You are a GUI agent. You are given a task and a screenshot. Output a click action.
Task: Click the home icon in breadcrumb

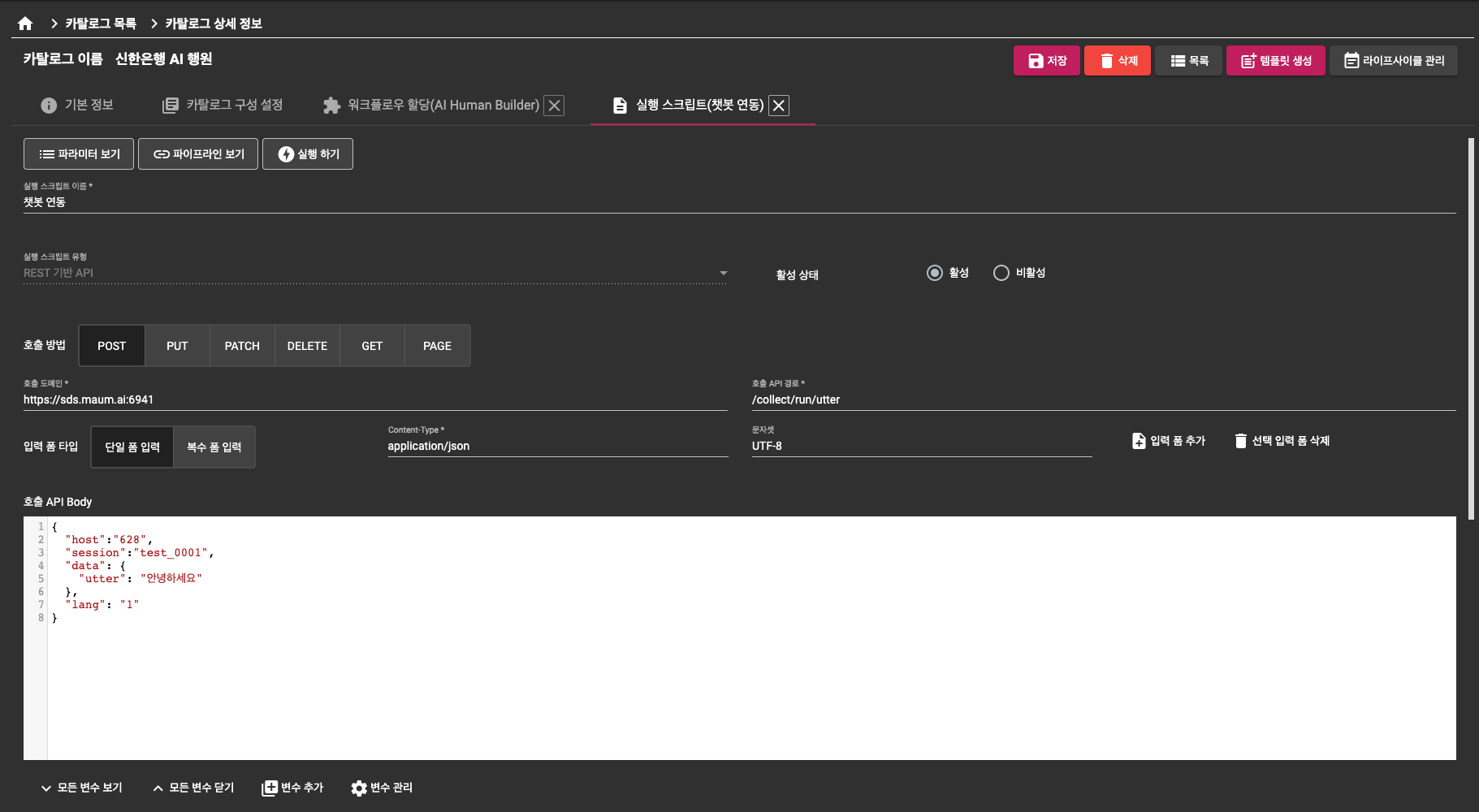25,24
